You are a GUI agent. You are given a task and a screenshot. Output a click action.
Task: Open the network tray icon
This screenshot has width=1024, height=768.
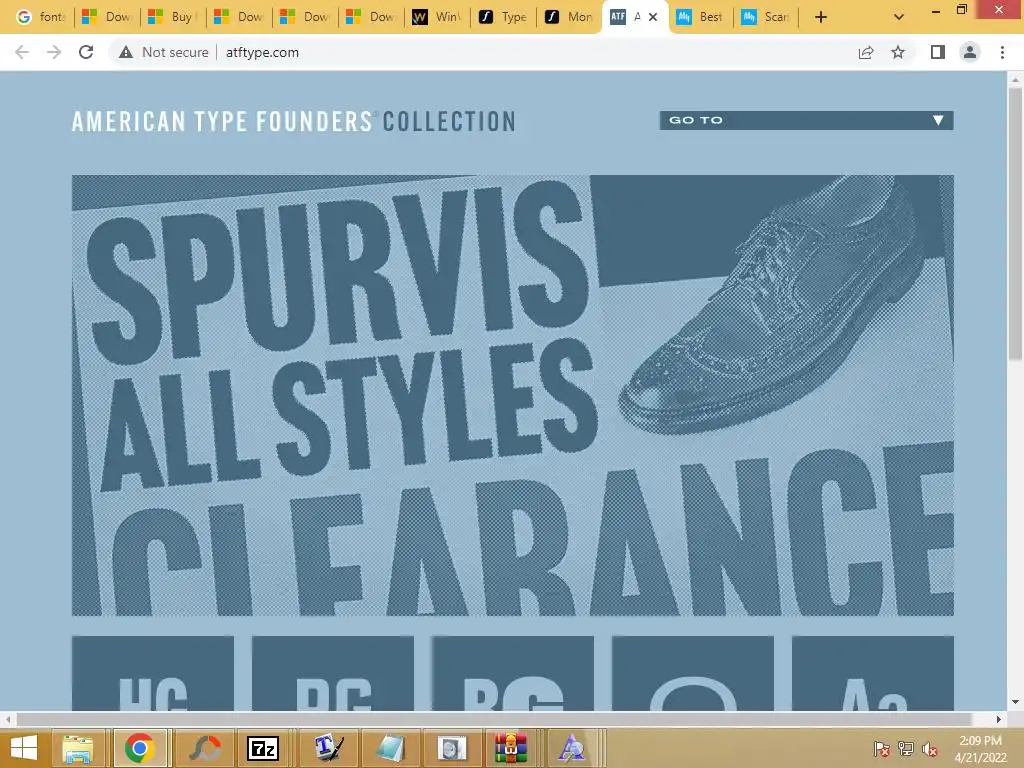tap(905, 749)
